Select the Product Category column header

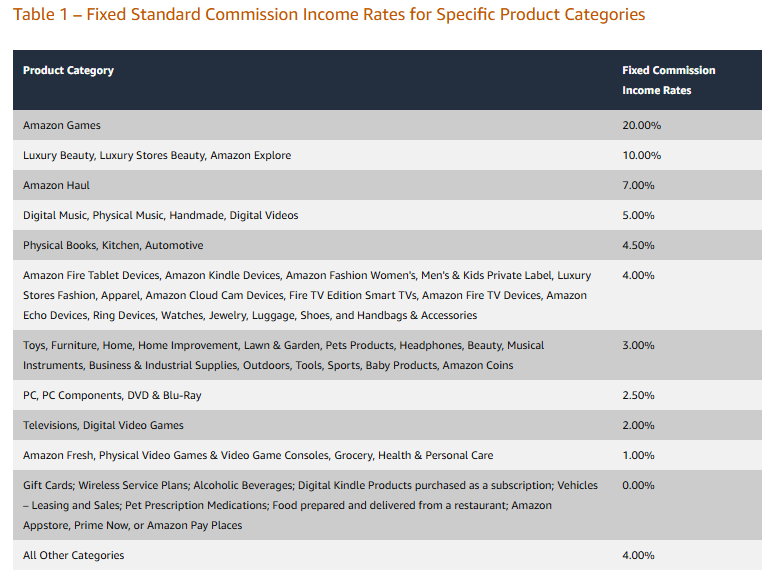(68, 70)
